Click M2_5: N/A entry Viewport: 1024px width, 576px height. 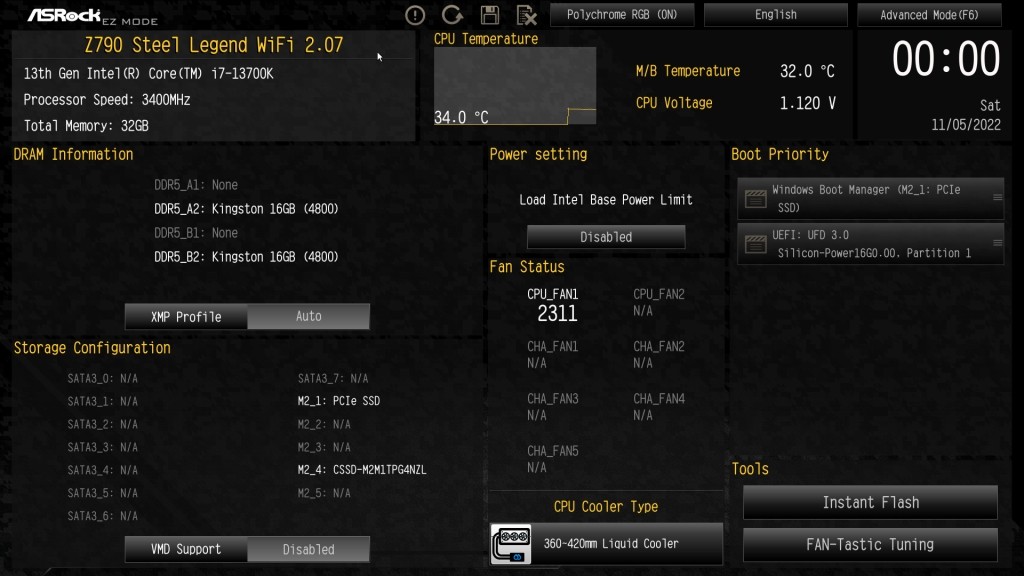(324, 493)
